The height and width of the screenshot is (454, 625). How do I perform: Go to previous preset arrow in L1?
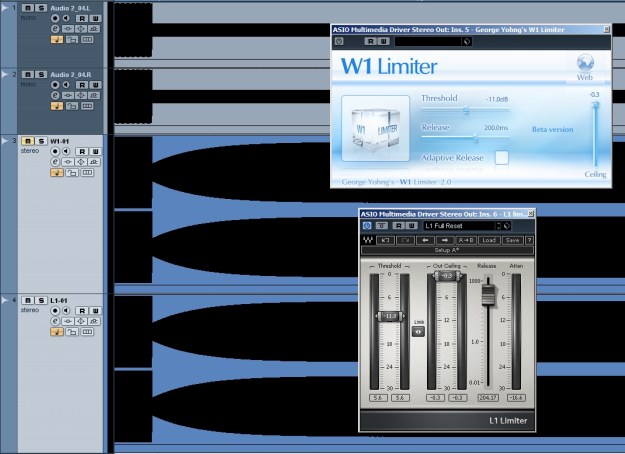click(425, 240)
